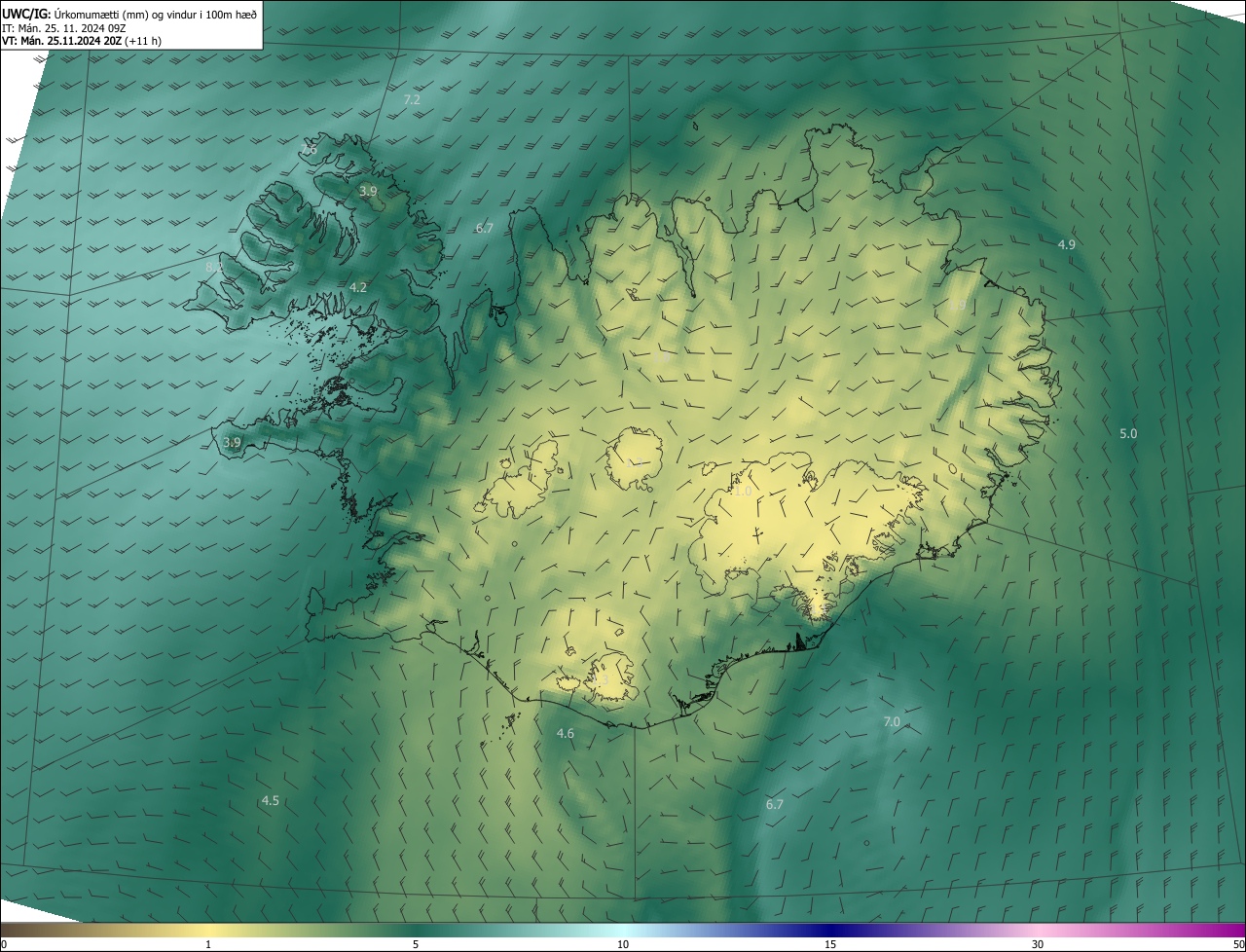Click the colorbar tick label 15
Viewport: 1246px width, 952px height.
tap(830, 944)
